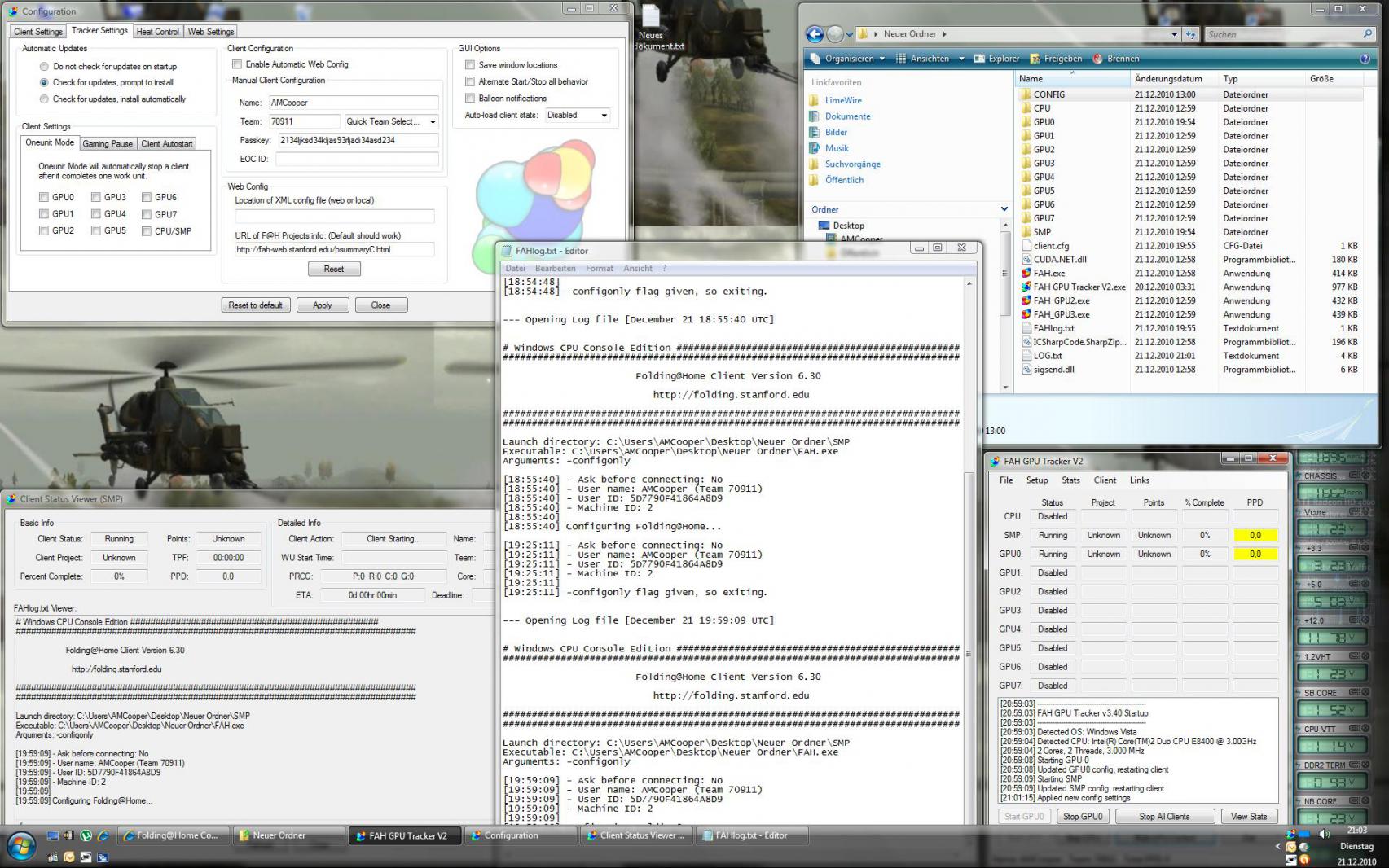The image size is (1389, 868).
Task: Open the Setup menu in FAH GPU Tracker
Action: click(1037, 480)
